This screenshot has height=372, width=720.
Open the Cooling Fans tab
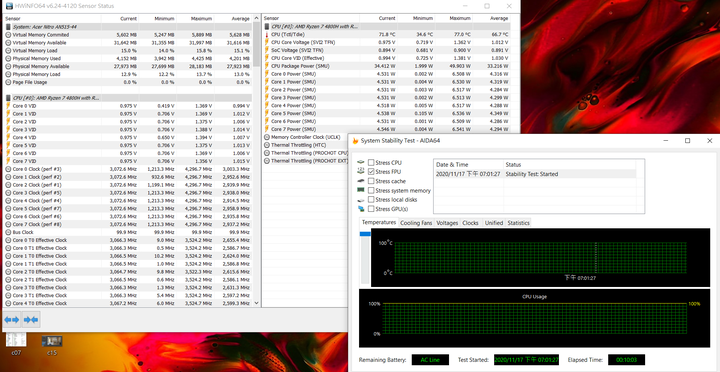click(x=416, y=223)
